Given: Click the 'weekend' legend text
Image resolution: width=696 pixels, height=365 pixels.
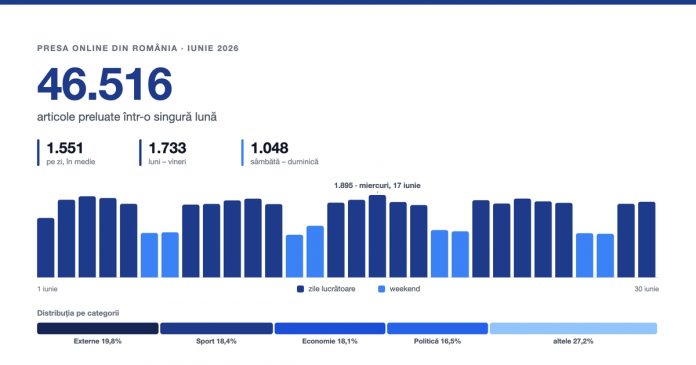Looking at the screenshot, I should [405, 289].
